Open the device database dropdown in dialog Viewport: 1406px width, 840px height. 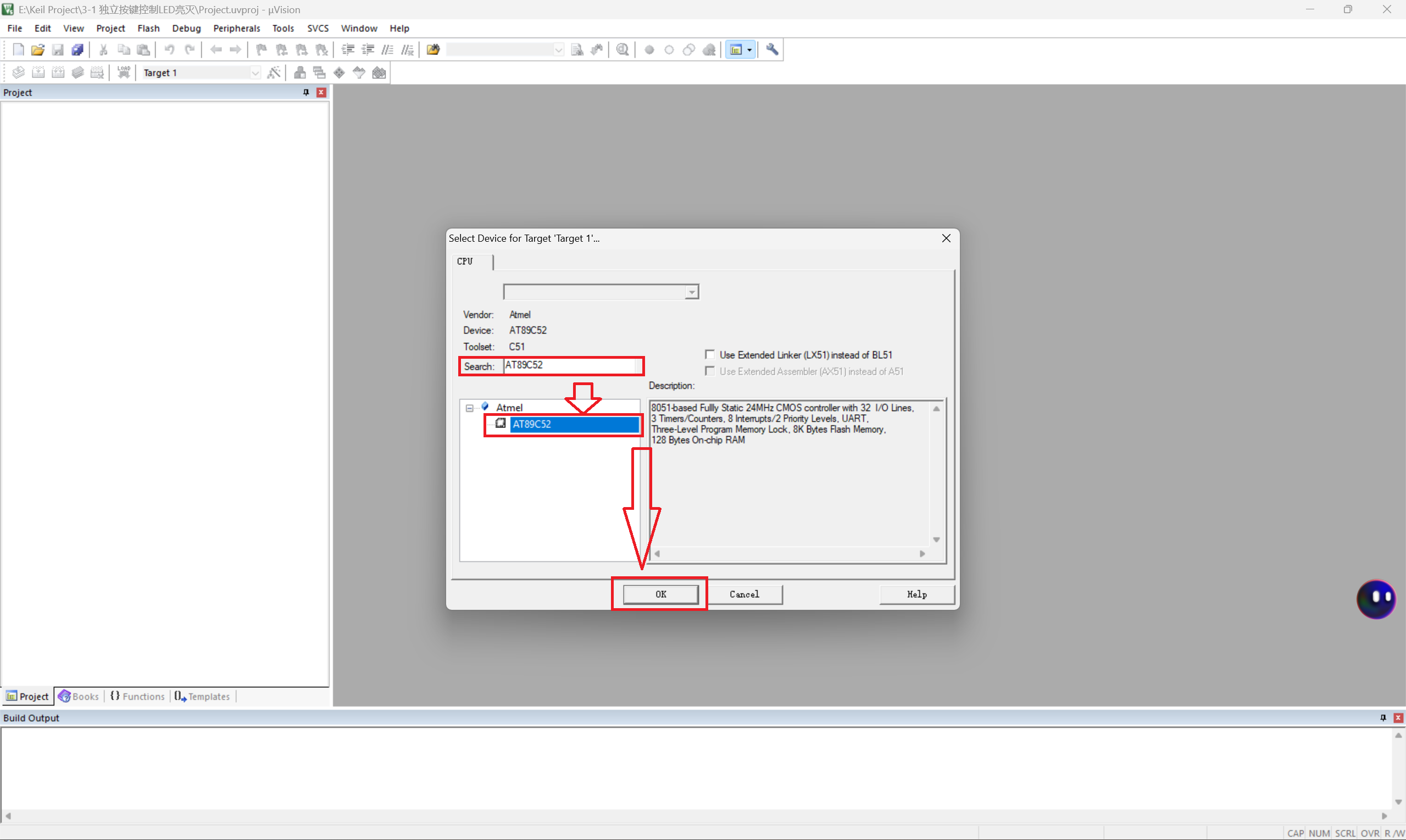click(x=692, y=292)
